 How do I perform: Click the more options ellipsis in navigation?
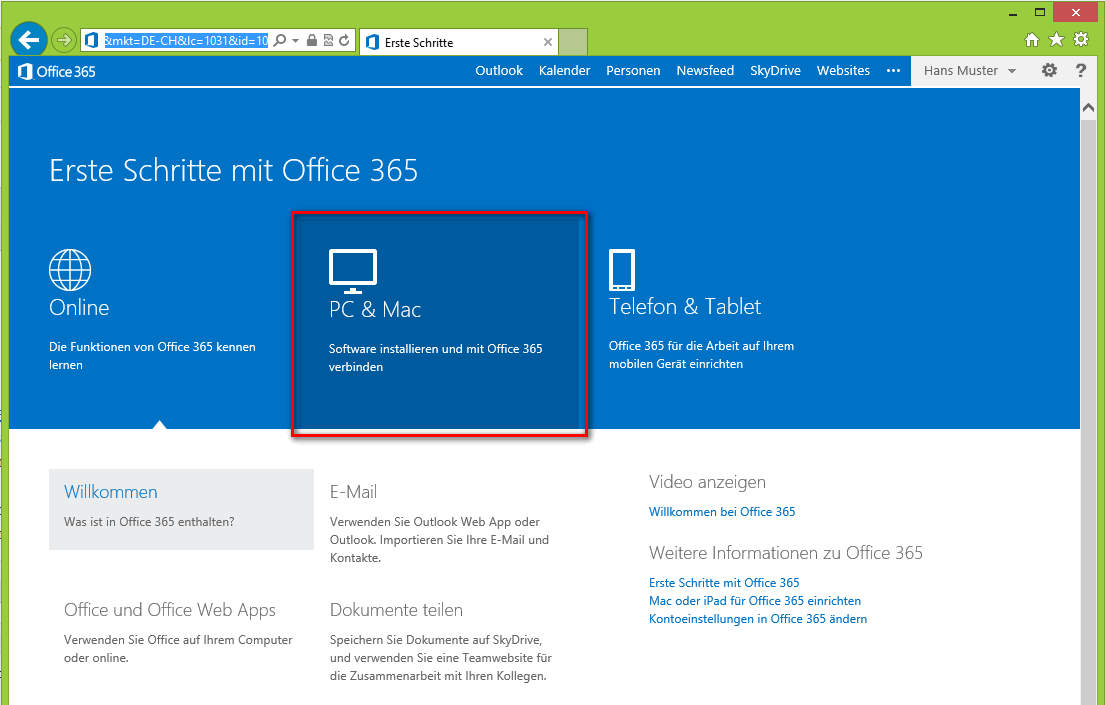(x=894, y=70)
